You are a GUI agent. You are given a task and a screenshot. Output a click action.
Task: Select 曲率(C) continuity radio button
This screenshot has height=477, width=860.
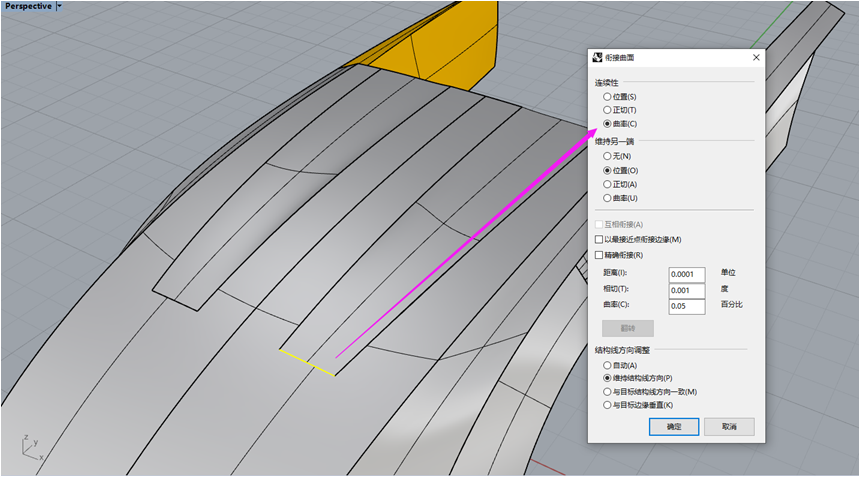(607, 123)
